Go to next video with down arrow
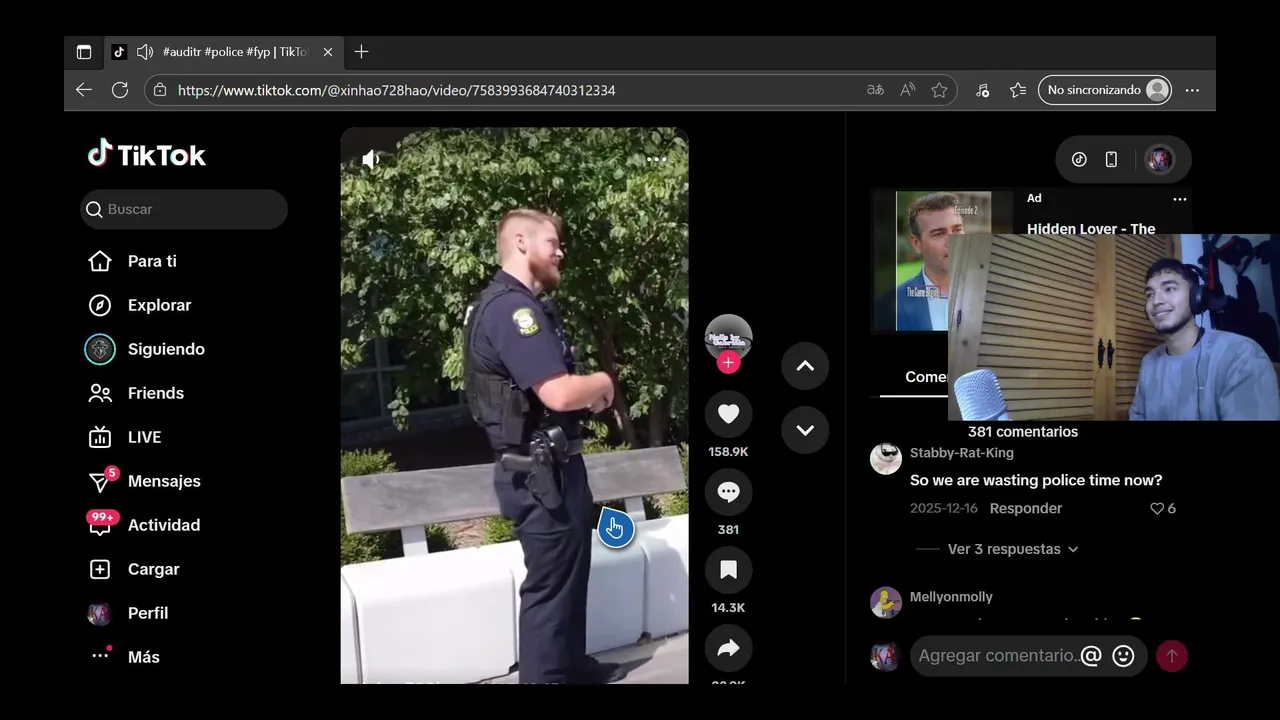Image resolution: width=1280 pixels, height=720 pixels. pyautogui.click(x=805, y=430)
